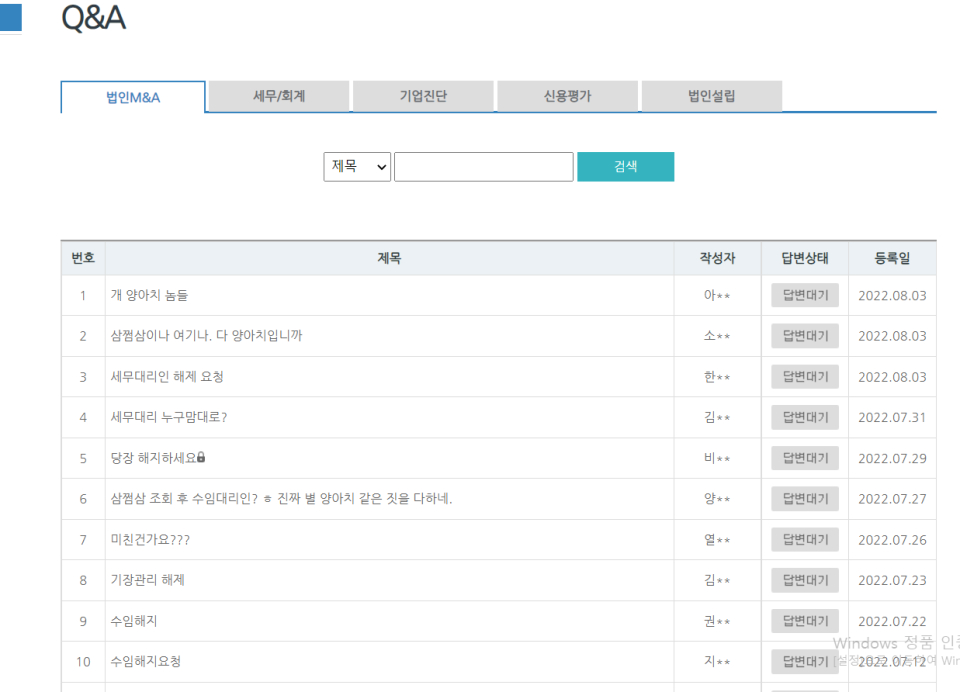This screenshot has height=692, width=960.
Task: Click the 등록일 column header
Action: 892,258
